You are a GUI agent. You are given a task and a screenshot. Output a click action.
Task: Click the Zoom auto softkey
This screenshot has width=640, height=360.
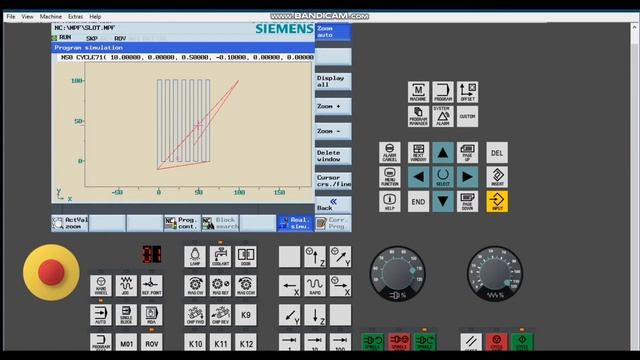click(x=333, y=32)
